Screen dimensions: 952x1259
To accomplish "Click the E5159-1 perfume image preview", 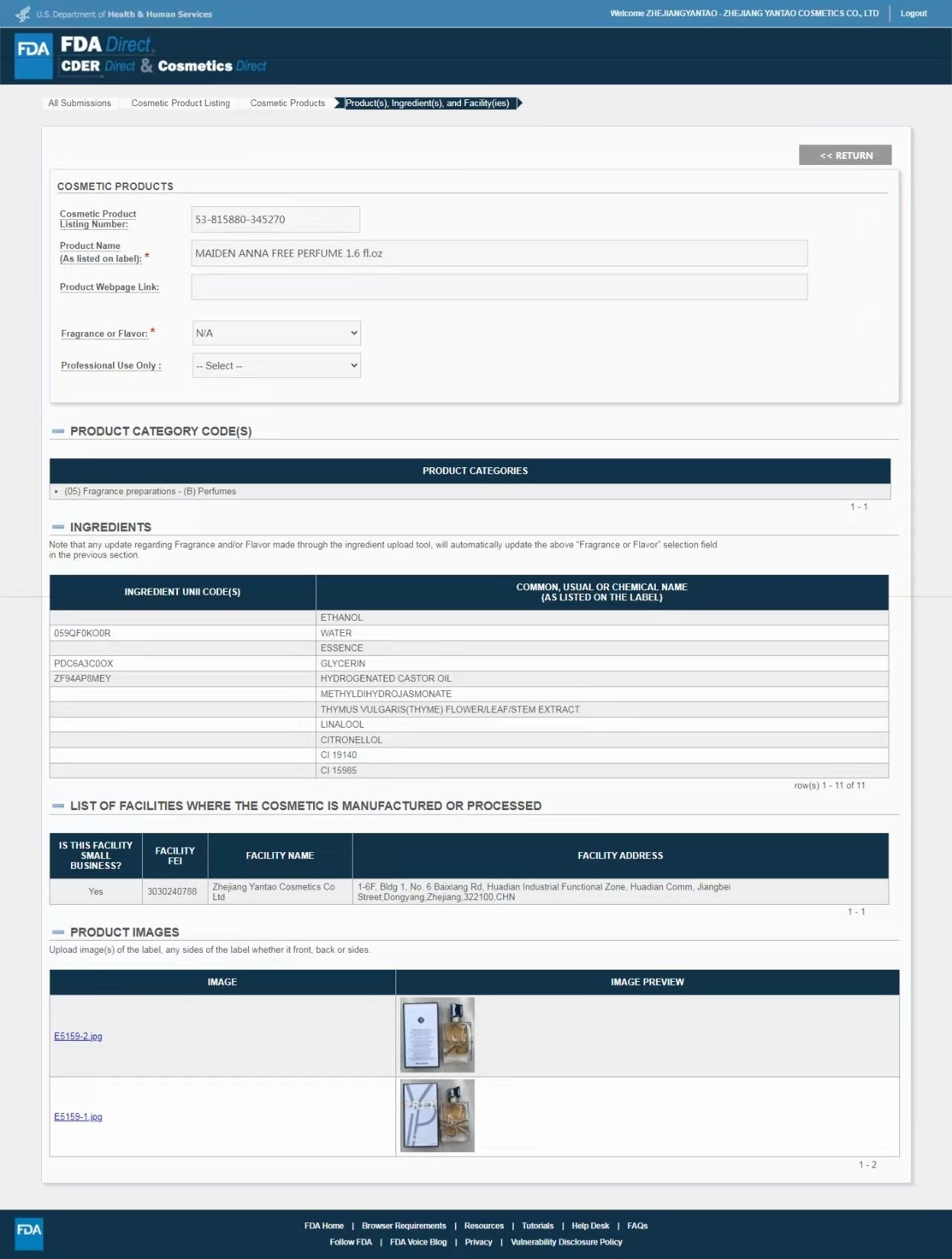I will point(437,1115).
